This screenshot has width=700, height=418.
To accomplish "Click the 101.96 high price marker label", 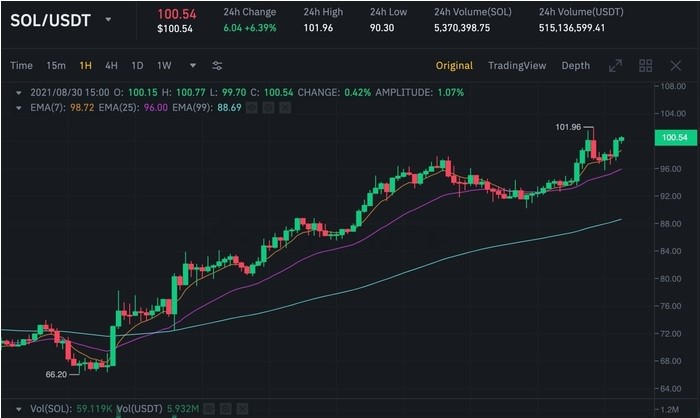I will tap(568, 127).
